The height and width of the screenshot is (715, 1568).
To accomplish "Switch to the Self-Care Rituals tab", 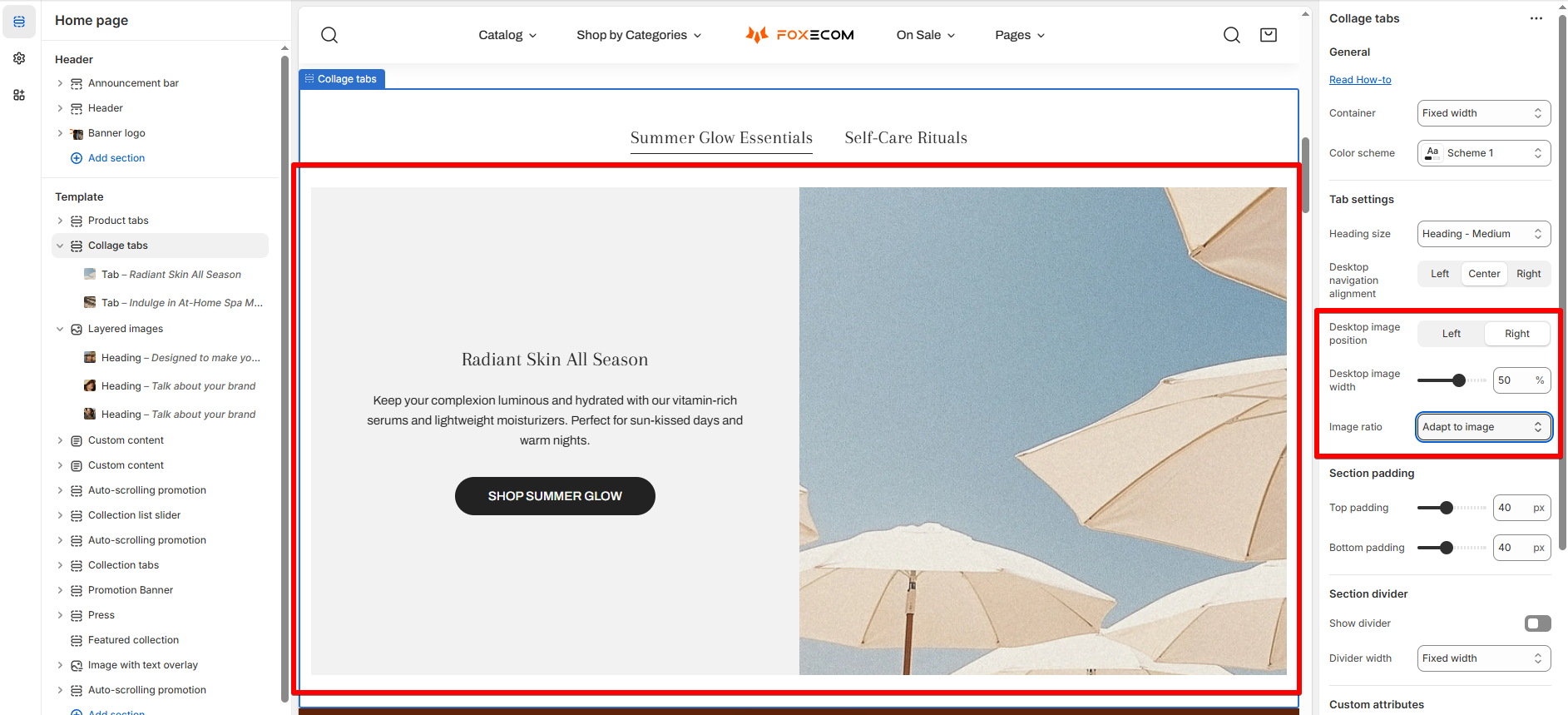I will (x=906, y=138).
